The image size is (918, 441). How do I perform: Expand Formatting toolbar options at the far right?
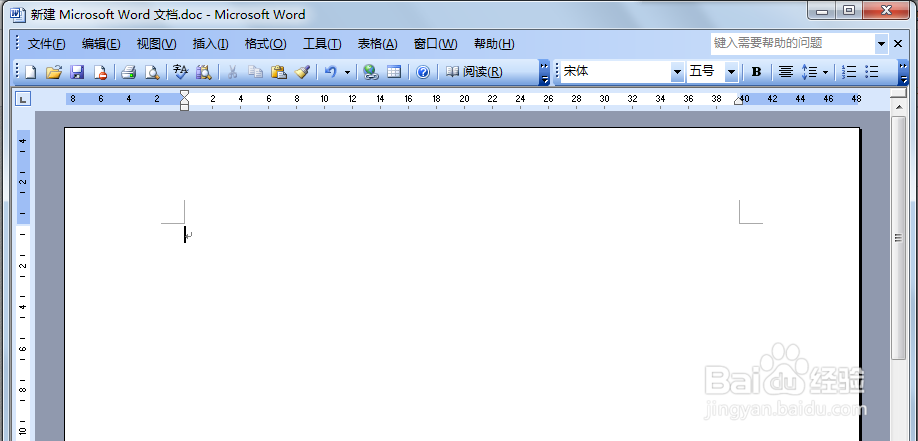click(903, 72)
